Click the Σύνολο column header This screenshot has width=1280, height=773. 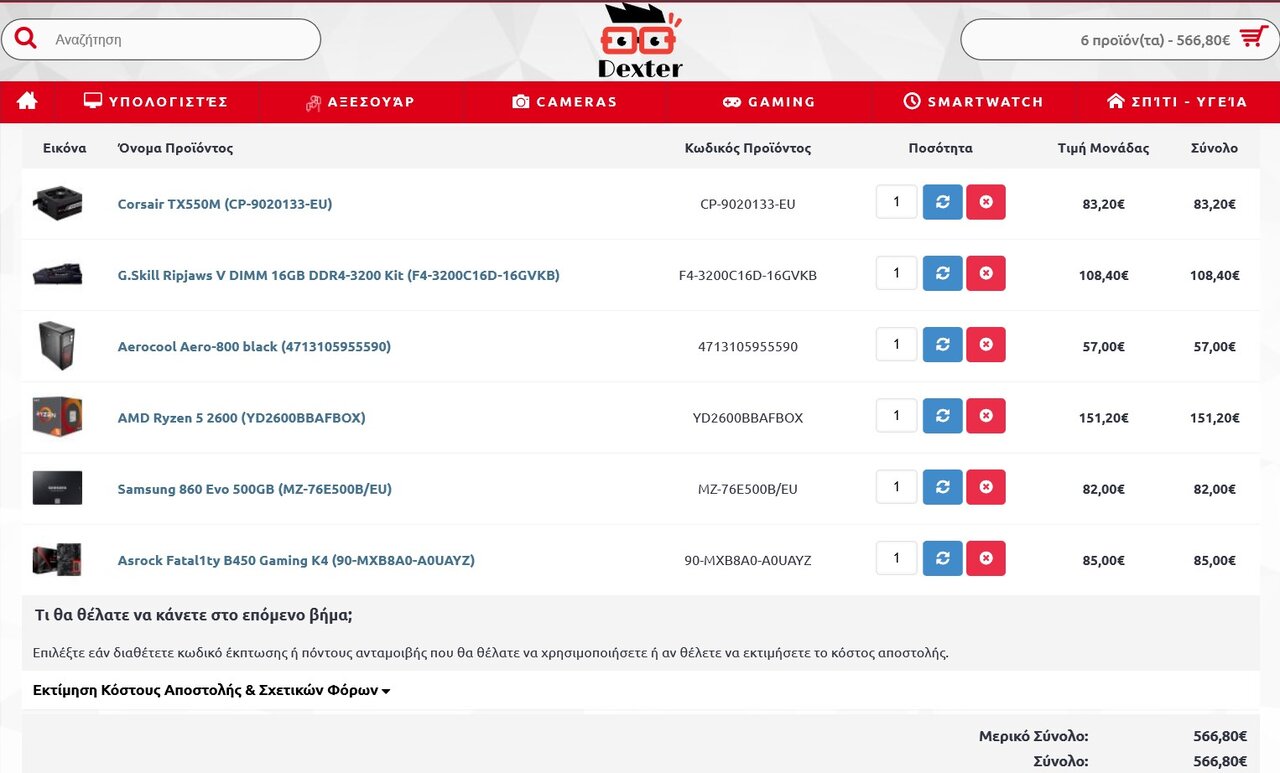[x=1214, y=148]
